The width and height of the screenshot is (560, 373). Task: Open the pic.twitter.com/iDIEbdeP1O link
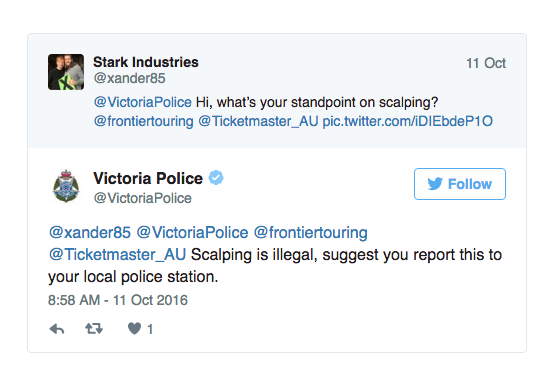click(408, 121)
